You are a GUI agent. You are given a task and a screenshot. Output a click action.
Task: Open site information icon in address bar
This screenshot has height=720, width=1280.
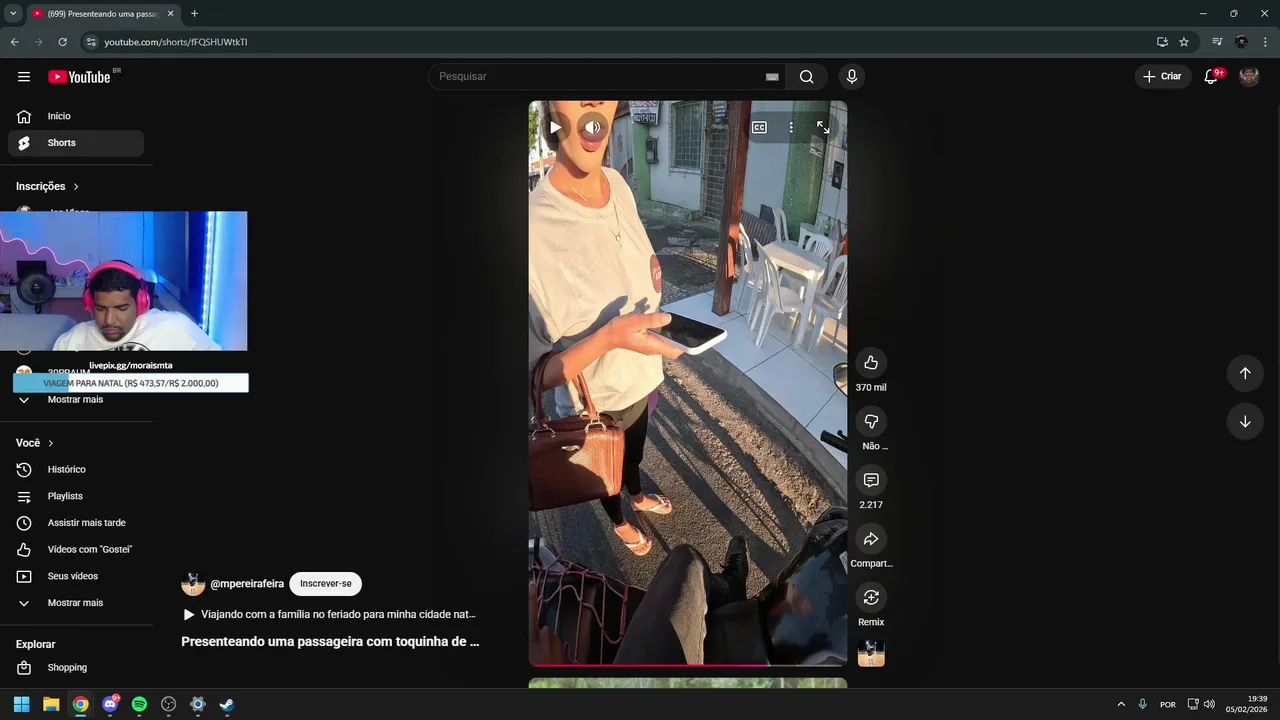pos(90,42)
